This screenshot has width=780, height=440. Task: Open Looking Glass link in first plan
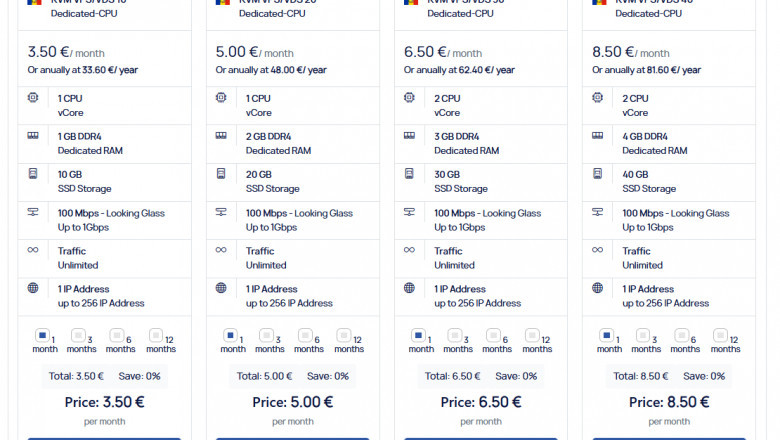[x=135, y=213]
